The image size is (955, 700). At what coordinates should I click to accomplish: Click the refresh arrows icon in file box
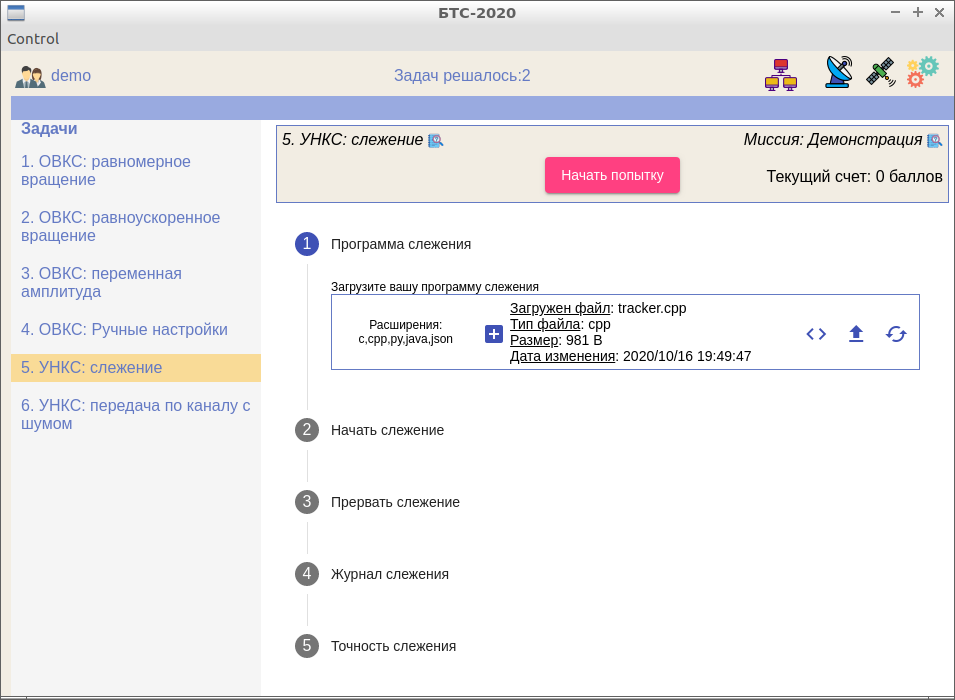coord(896,334)
